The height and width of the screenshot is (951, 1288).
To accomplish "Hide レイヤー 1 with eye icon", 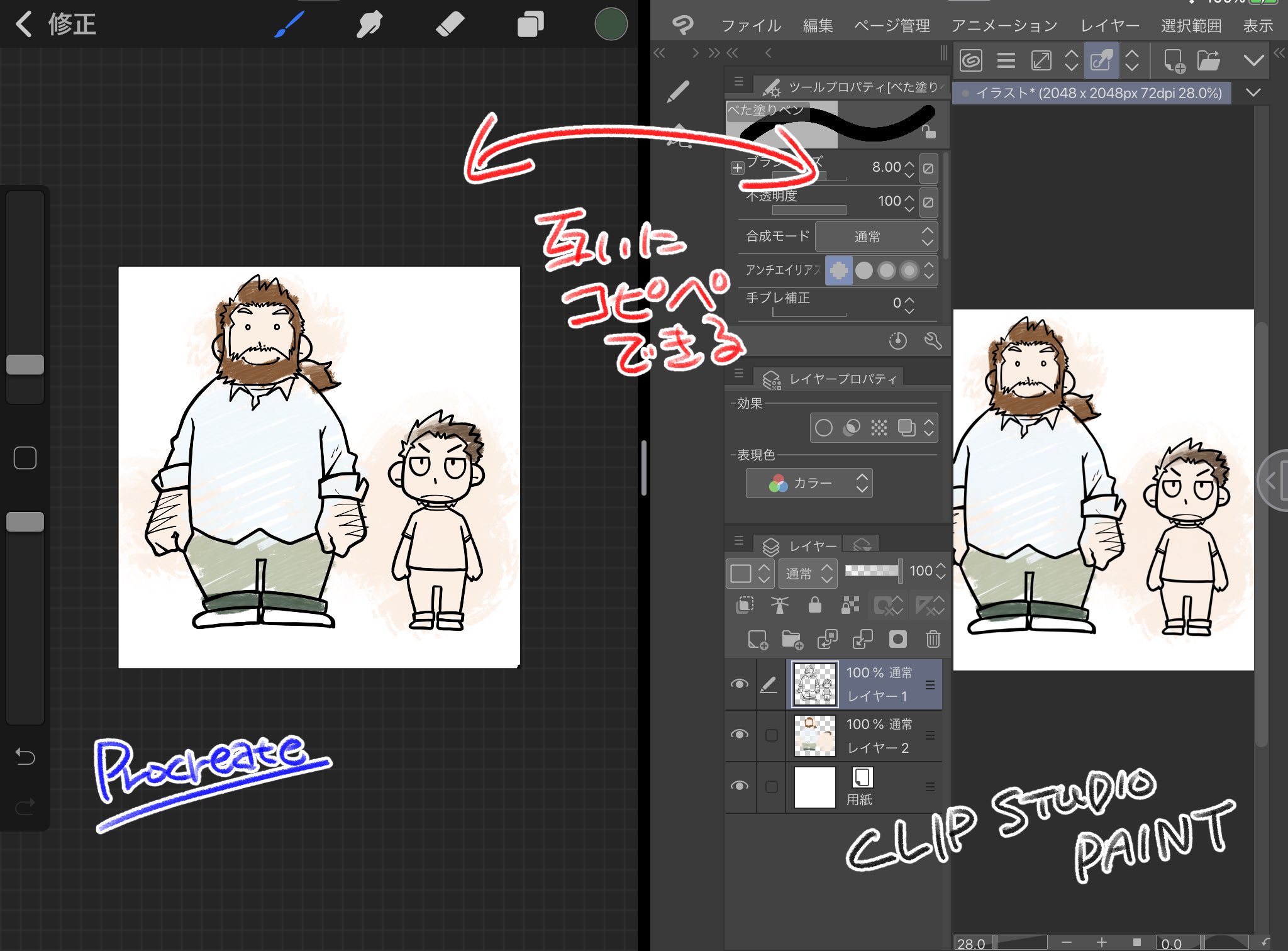I will [740, 684].
